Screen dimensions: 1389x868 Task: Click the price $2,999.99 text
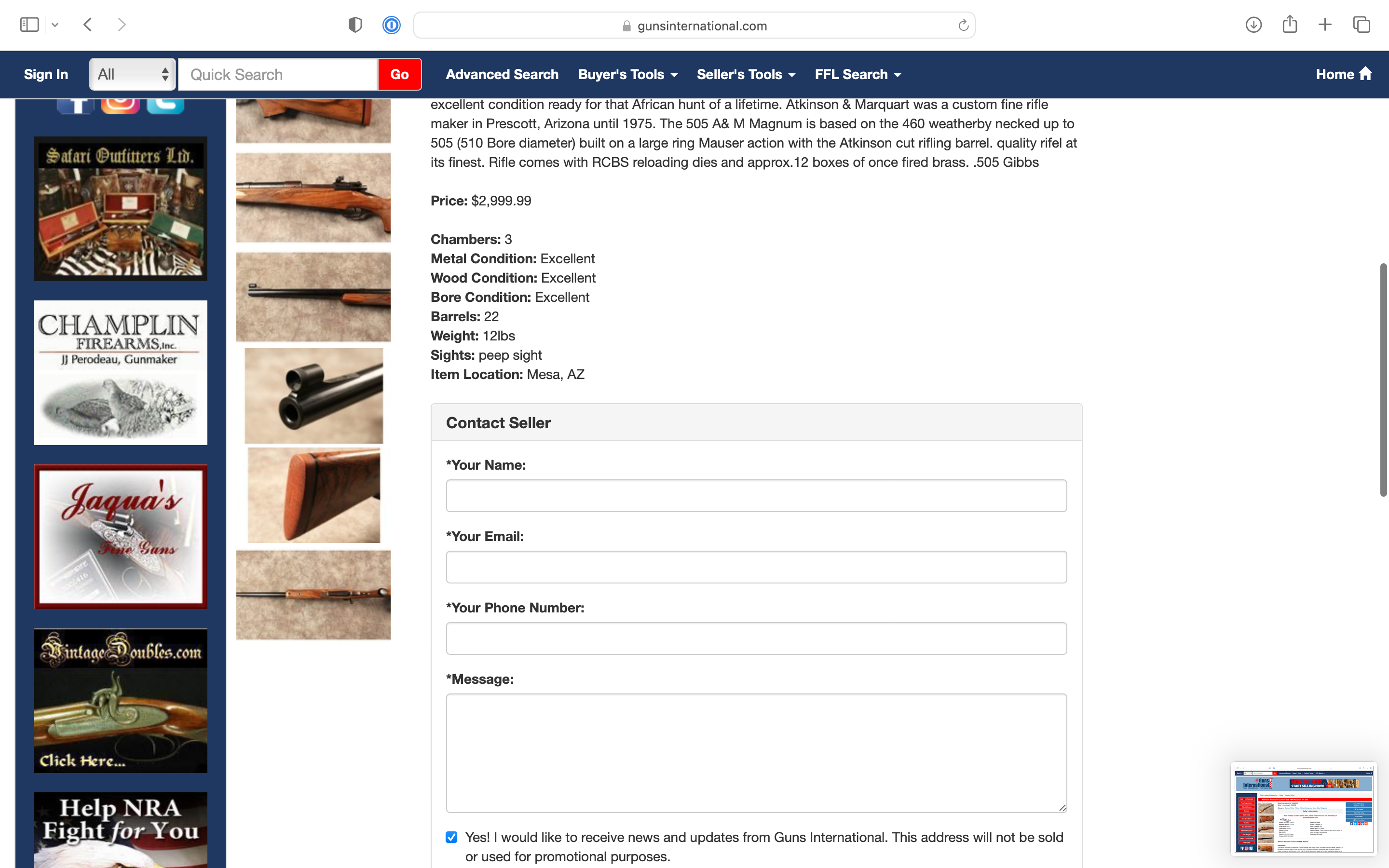(501, 201)
